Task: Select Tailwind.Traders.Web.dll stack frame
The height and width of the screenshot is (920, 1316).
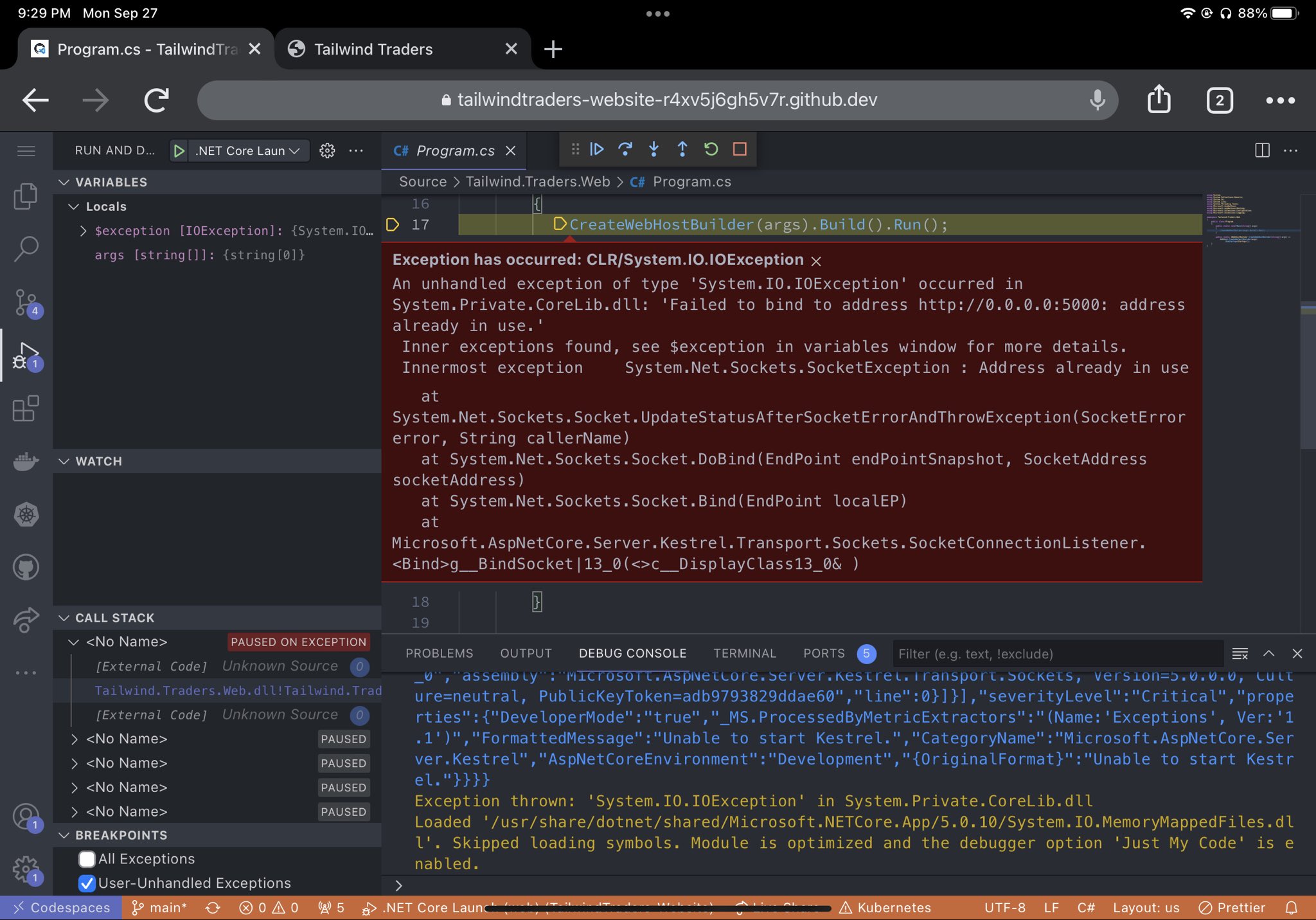Action: tap(238, 690)
